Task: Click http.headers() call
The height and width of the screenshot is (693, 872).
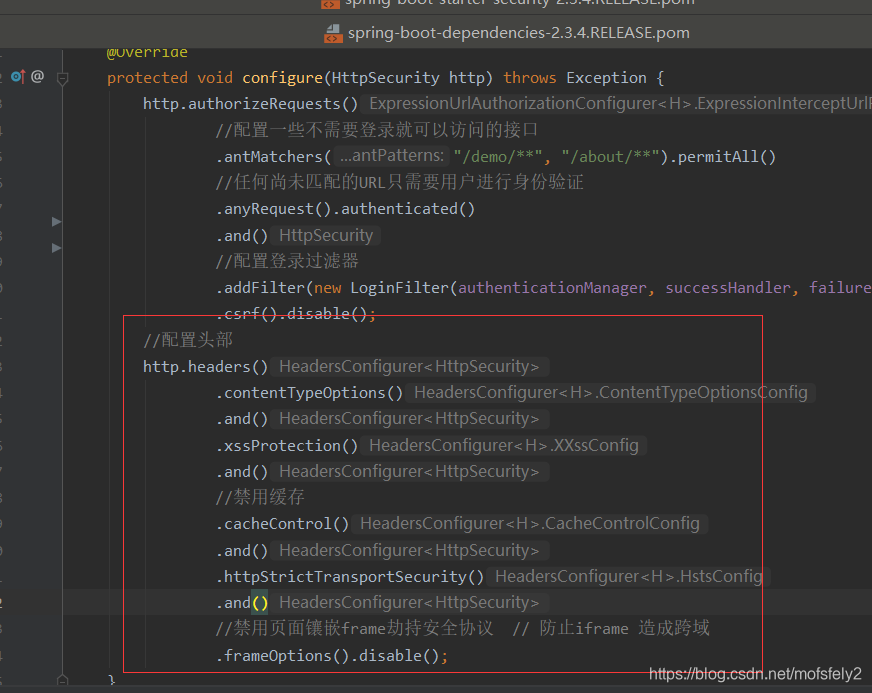Action: point(205,367)
